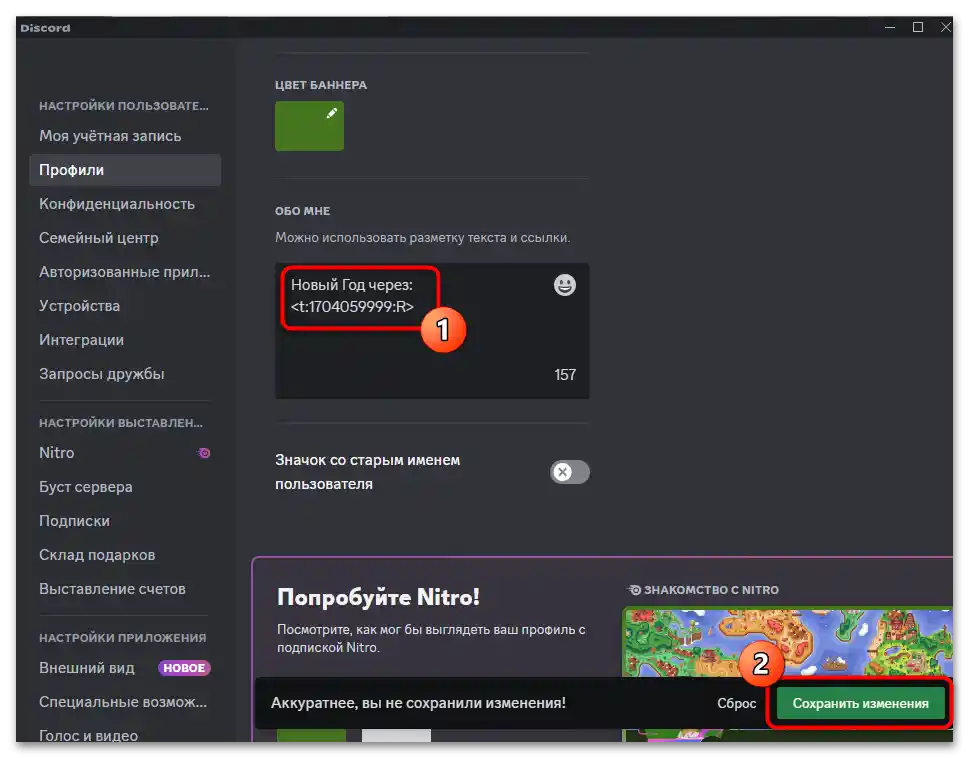Minimize the Discord window

890,27
